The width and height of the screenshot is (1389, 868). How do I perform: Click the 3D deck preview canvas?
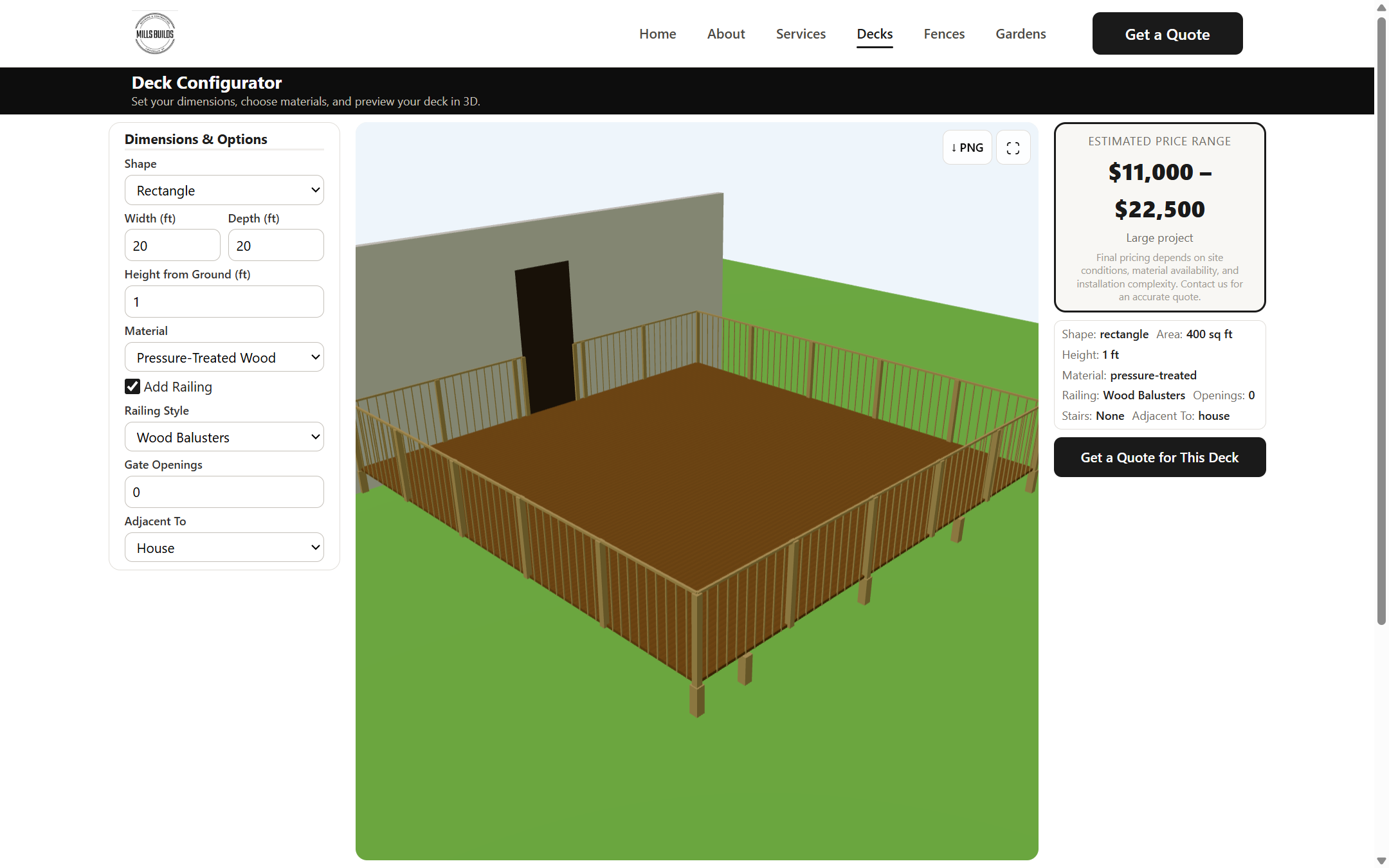tap(696, 491)
